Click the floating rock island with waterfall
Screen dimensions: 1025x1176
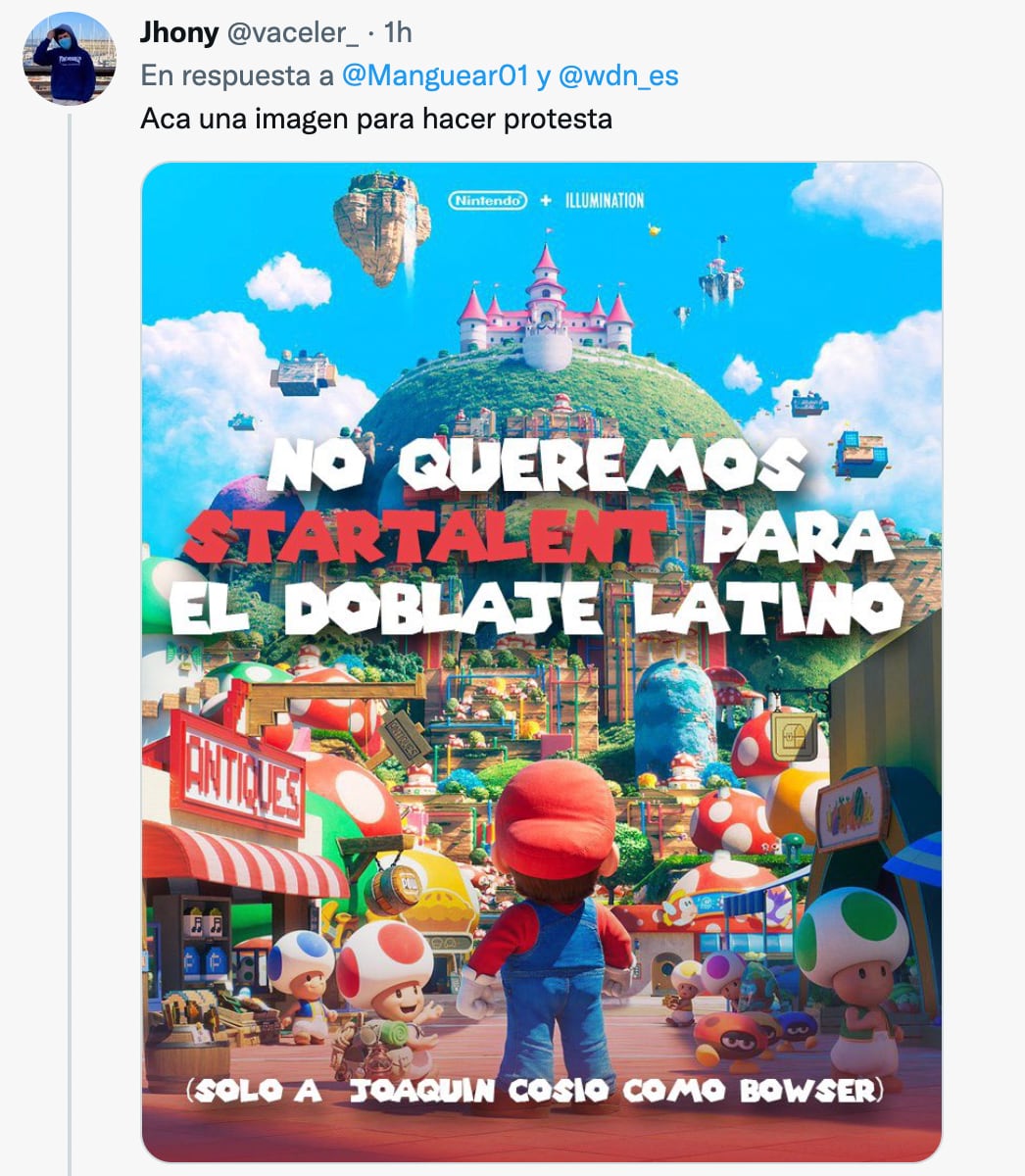(x=382, y=227)
